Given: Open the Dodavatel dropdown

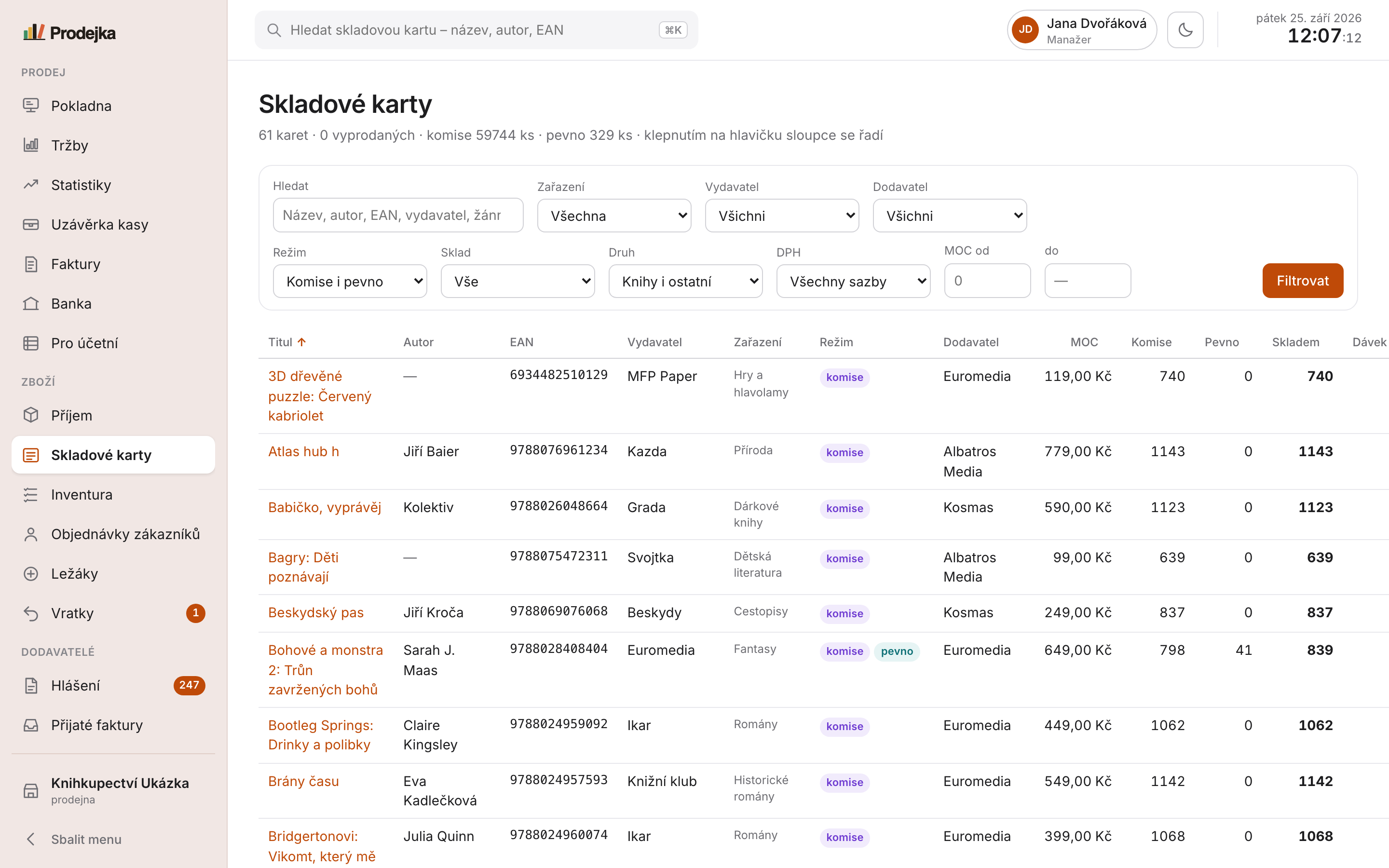Looking at the screenshot, I should (x=950, y=216).
